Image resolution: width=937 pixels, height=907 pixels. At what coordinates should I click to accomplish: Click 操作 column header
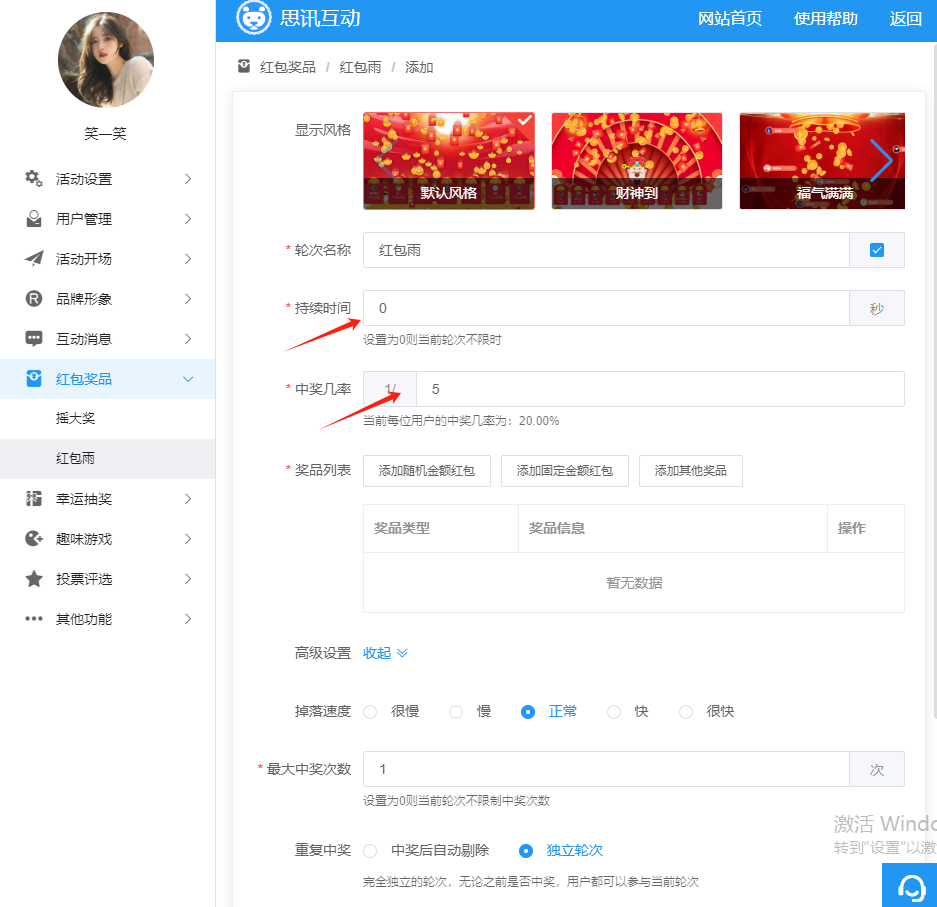pos(852,528)
